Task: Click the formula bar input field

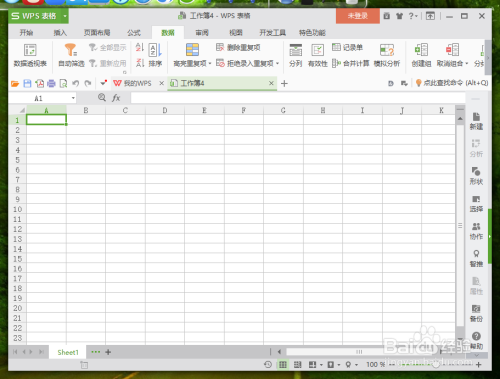Action: 298,98
